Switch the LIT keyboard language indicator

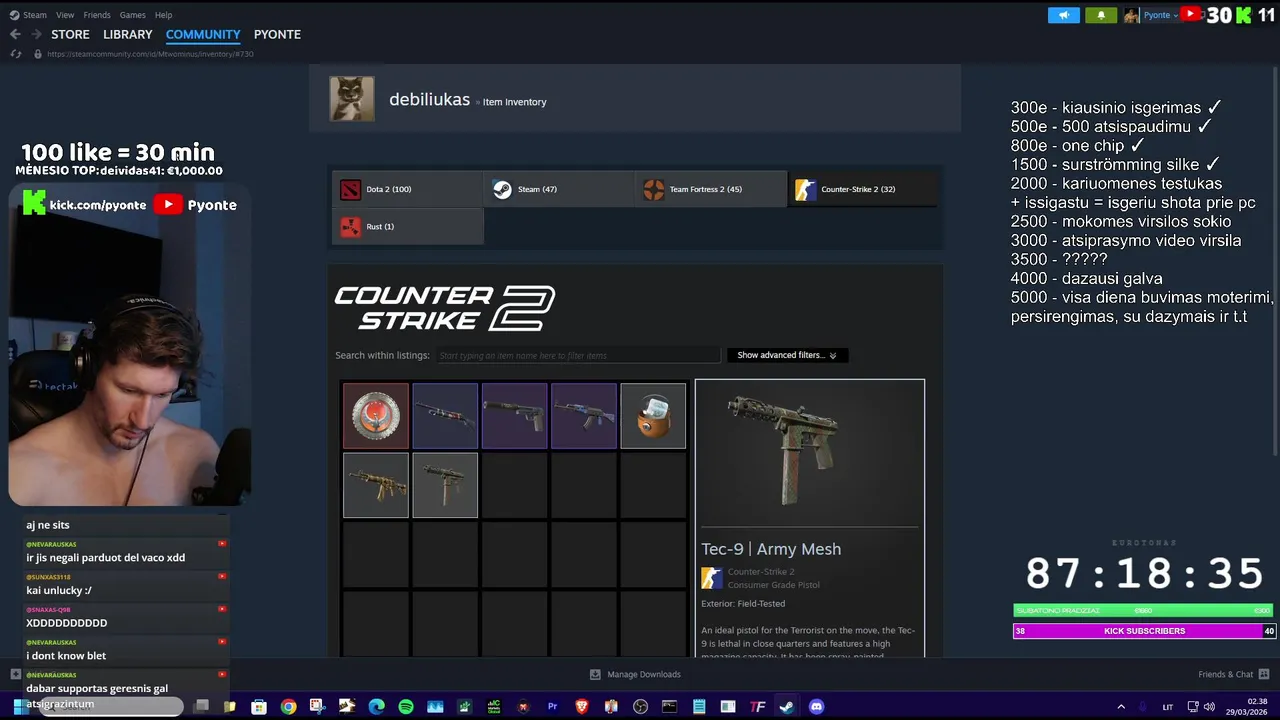pos(1167,707)
